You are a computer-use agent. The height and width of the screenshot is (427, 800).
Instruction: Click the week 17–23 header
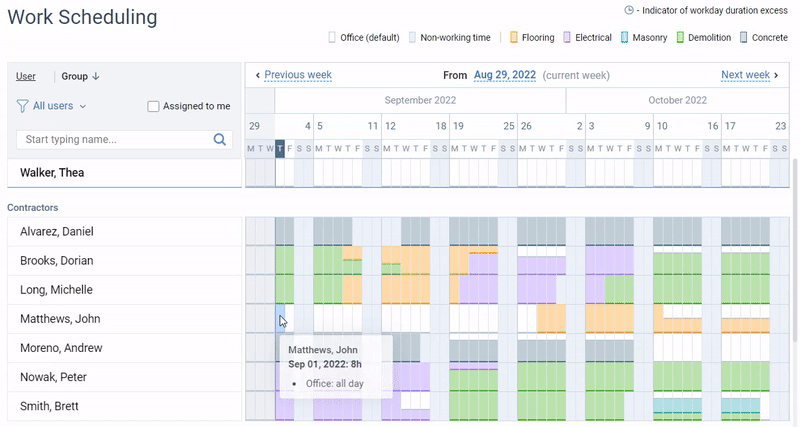tap(755, 126)
